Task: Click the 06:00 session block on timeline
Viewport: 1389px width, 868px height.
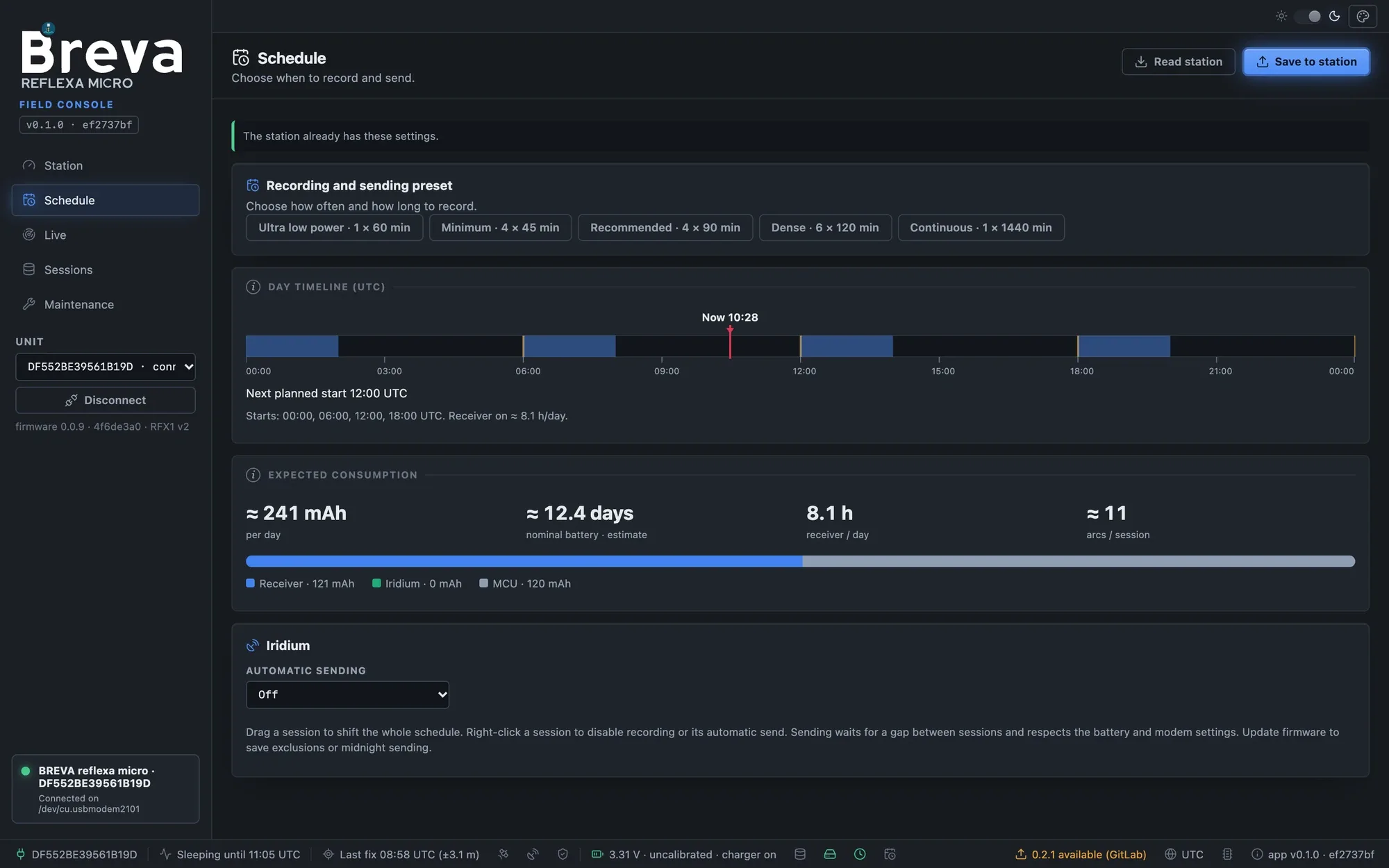Action: click(x=569, y=346)
